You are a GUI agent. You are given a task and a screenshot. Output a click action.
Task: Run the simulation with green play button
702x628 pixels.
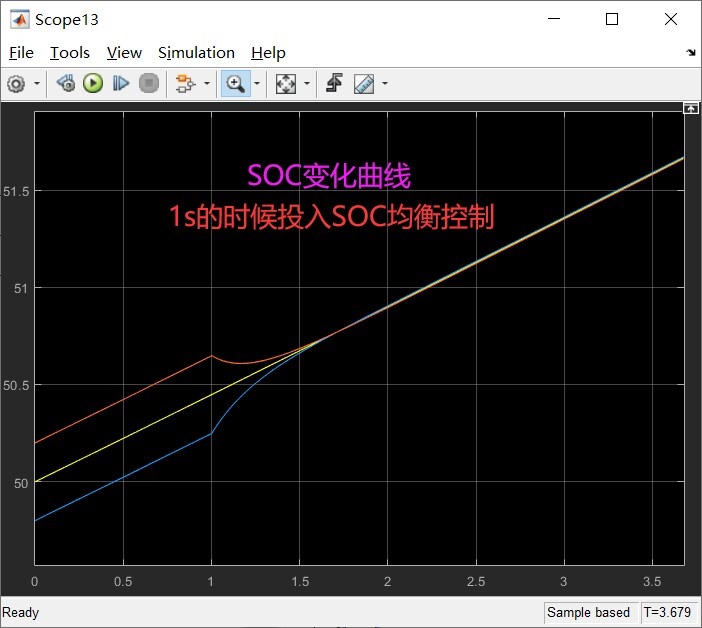(x=93, y=83)
